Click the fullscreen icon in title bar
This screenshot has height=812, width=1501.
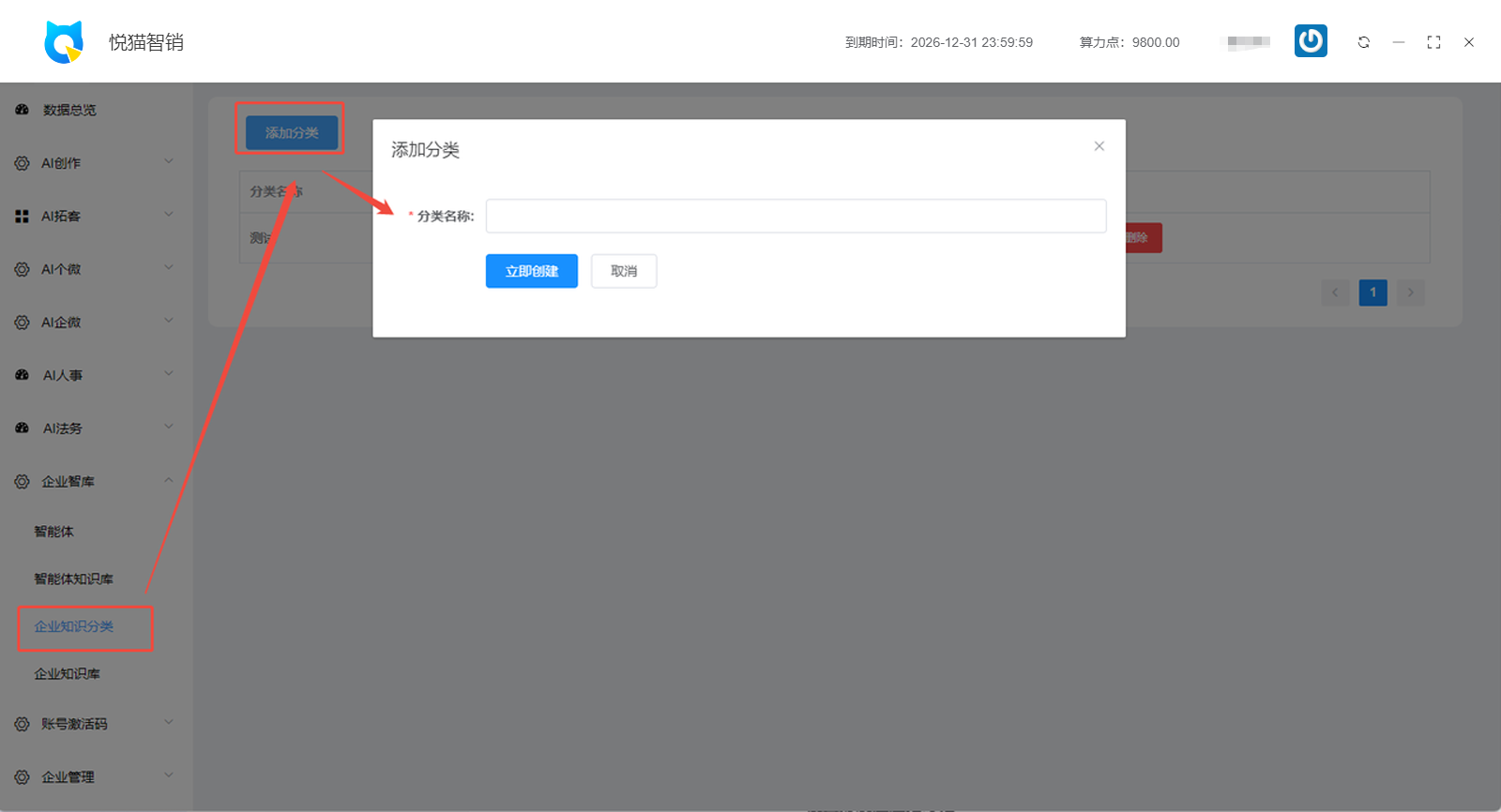click(1433, 42)
